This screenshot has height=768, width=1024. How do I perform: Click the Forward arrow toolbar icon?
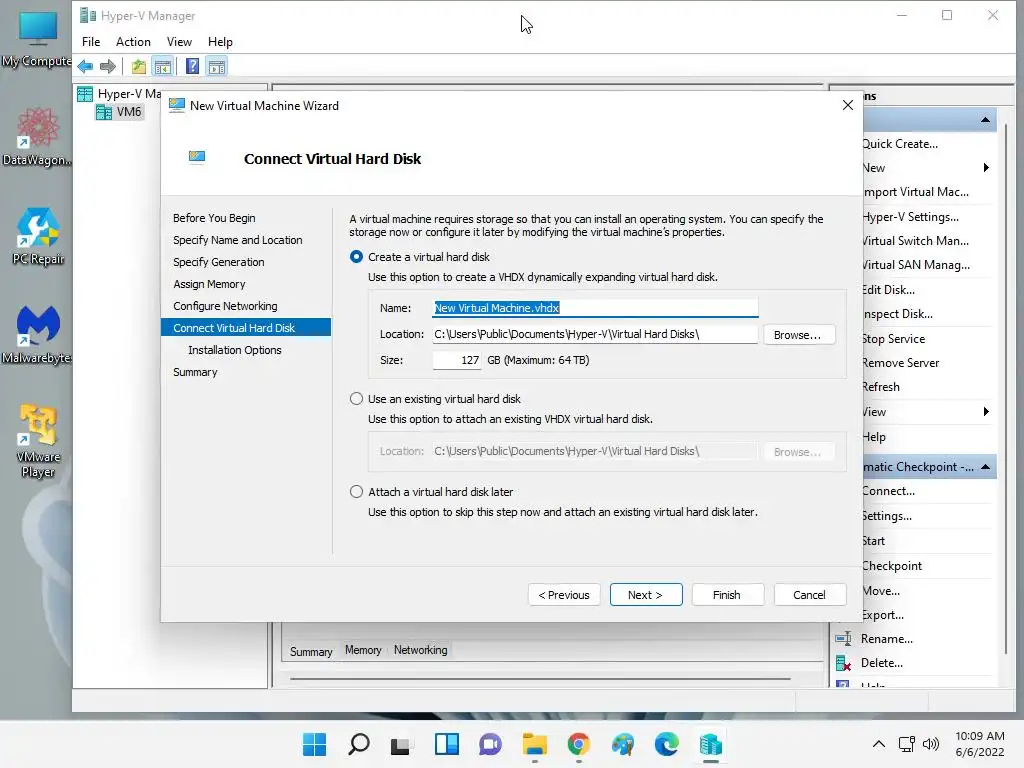[x=108, y=67]
